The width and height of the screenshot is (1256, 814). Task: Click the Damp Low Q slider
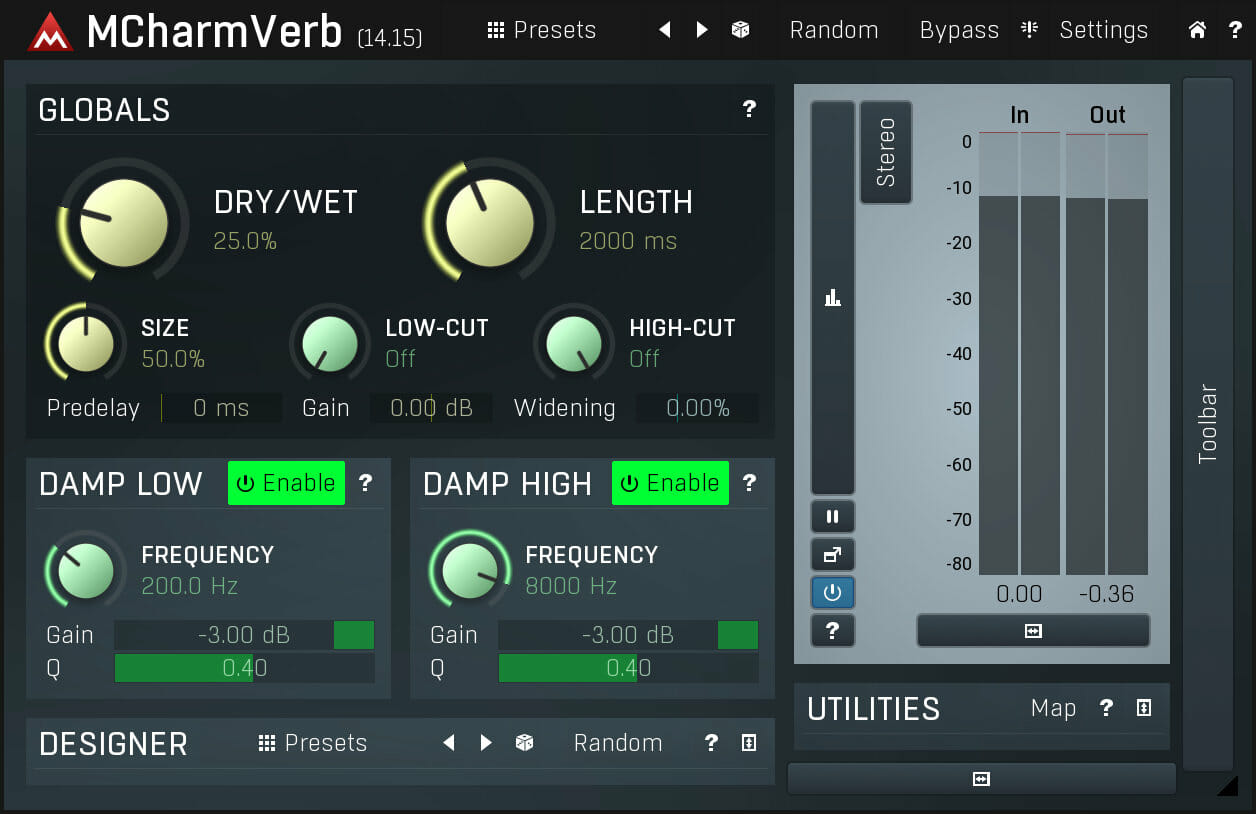(244, 668)
